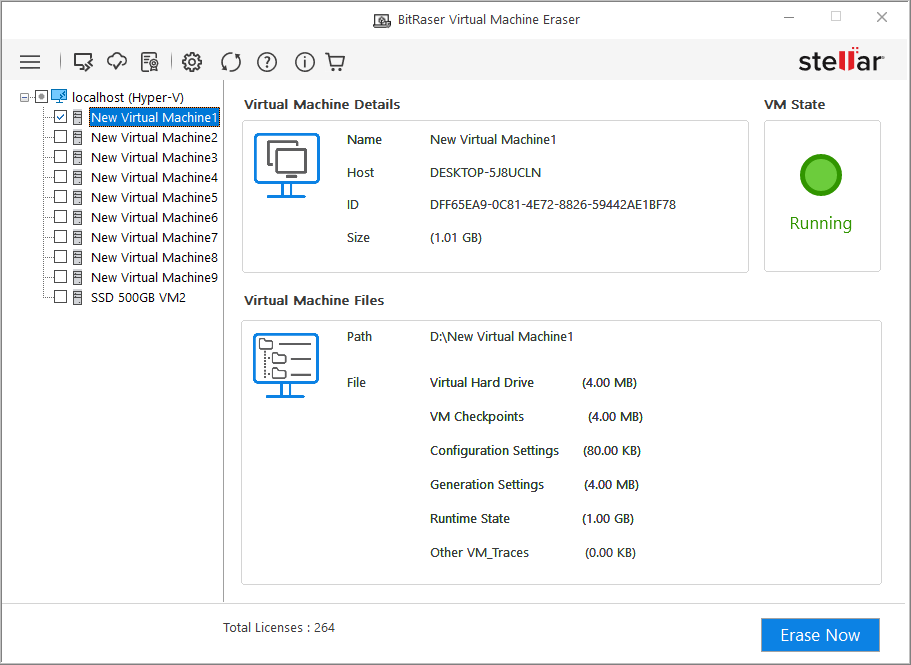Check the New Virtual Machine2 checkbox

pos(60,136)
